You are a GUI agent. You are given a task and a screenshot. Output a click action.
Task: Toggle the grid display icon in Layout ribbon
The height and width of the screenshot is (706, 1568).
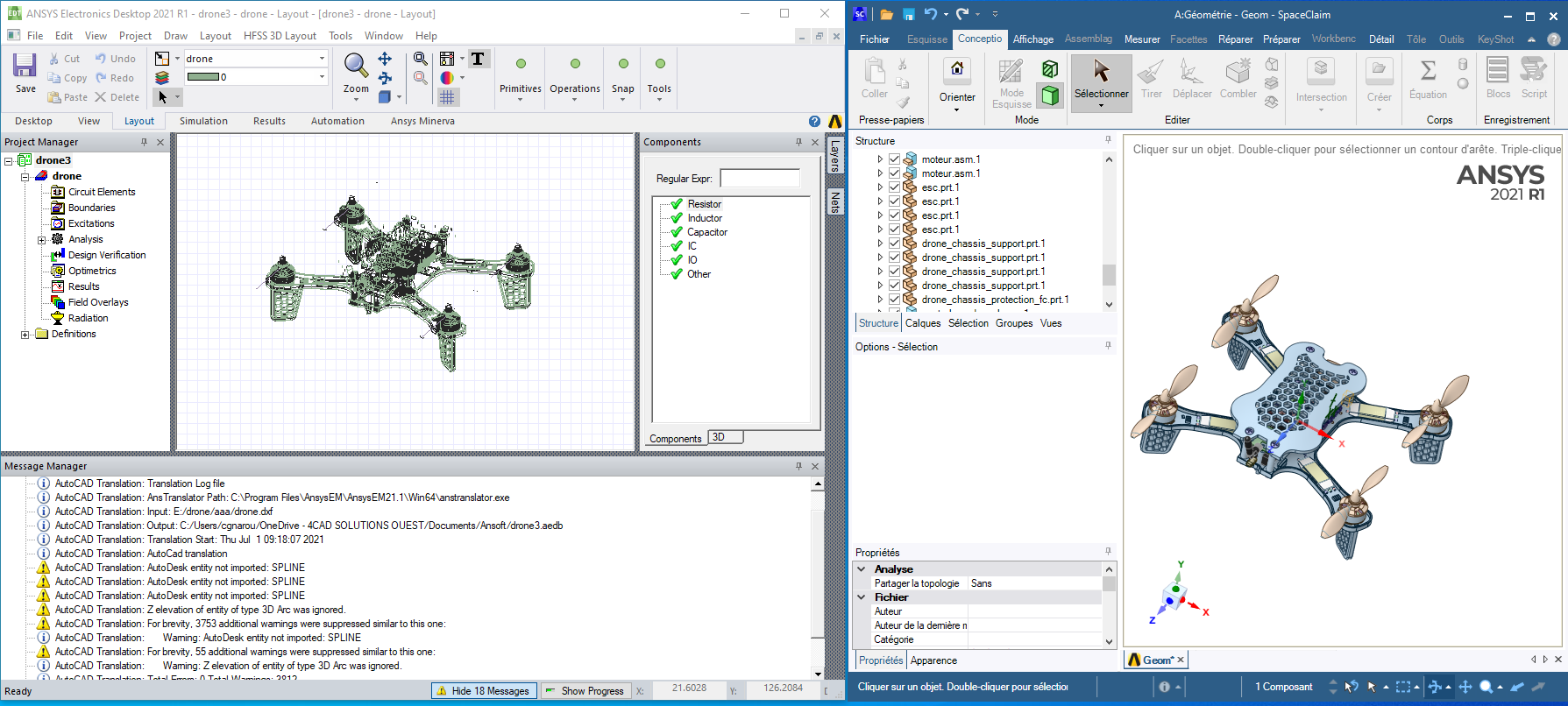point(447,97)
